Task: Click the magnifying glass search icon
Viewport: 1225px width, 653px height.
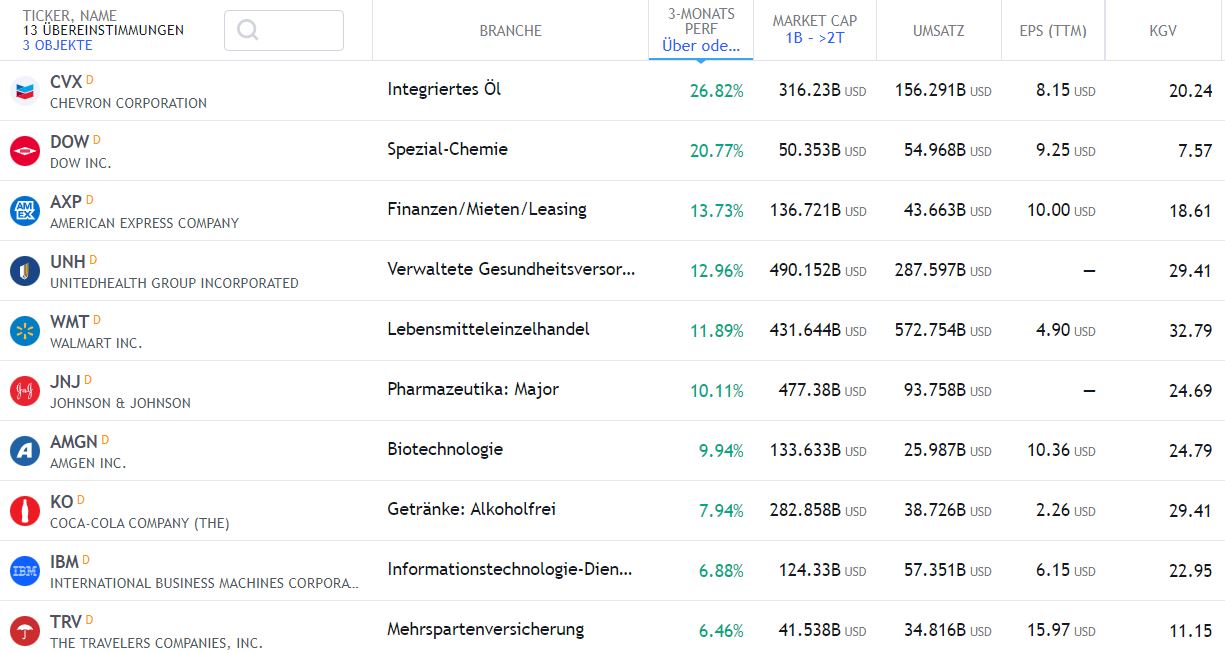Action: pos(246,30)
